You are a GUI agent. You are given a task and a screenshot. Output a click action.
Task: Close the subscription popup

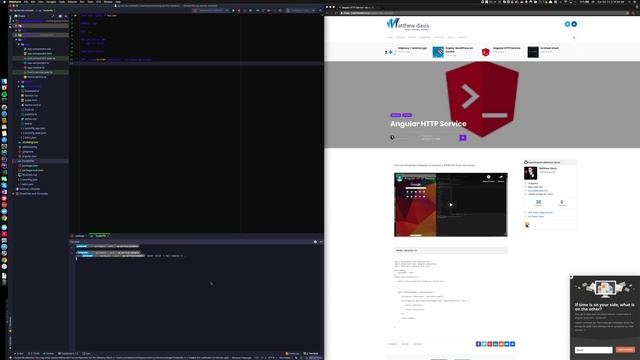571,277
